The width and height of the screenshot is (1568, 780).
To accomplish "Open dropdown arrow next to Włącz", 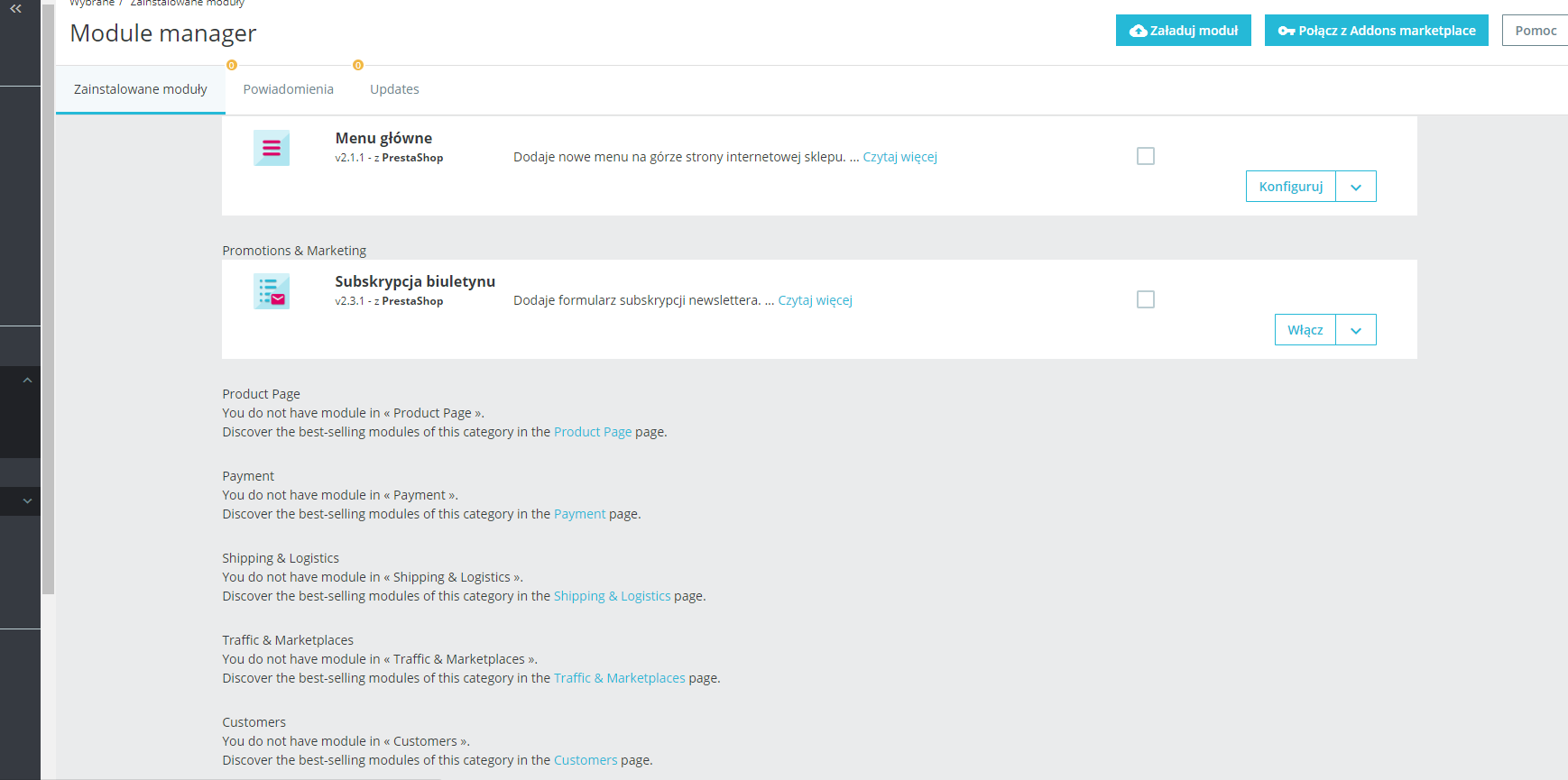I will click(1356, 330).
